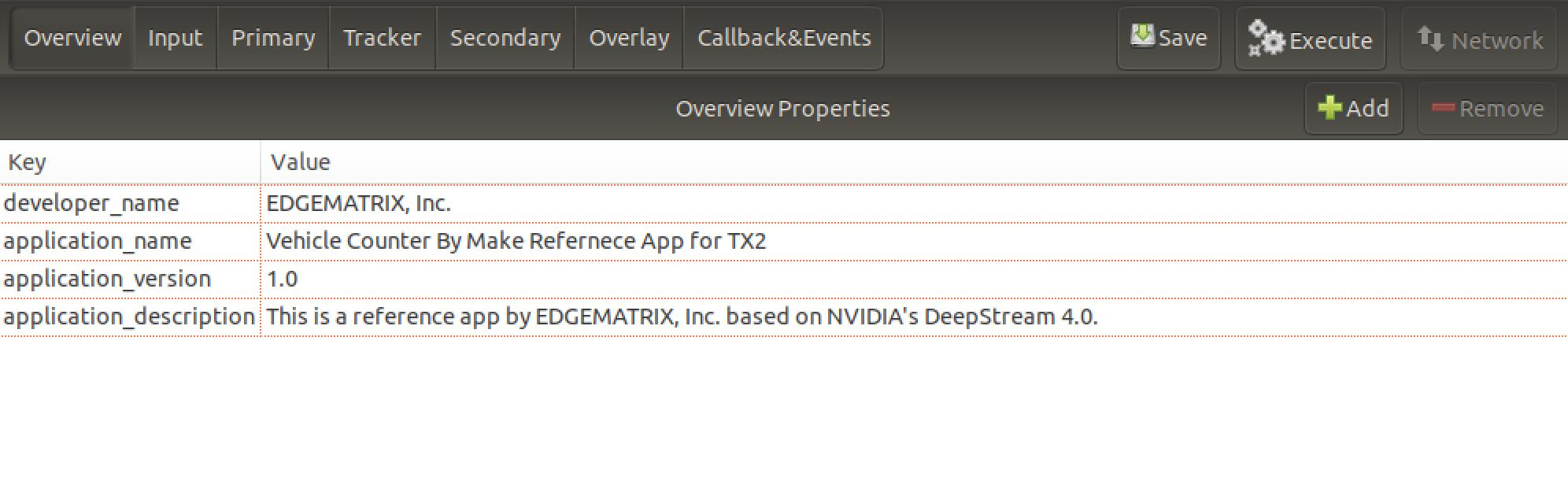
Task: Click the Execute gears icon
Action: pos(1266,38)
